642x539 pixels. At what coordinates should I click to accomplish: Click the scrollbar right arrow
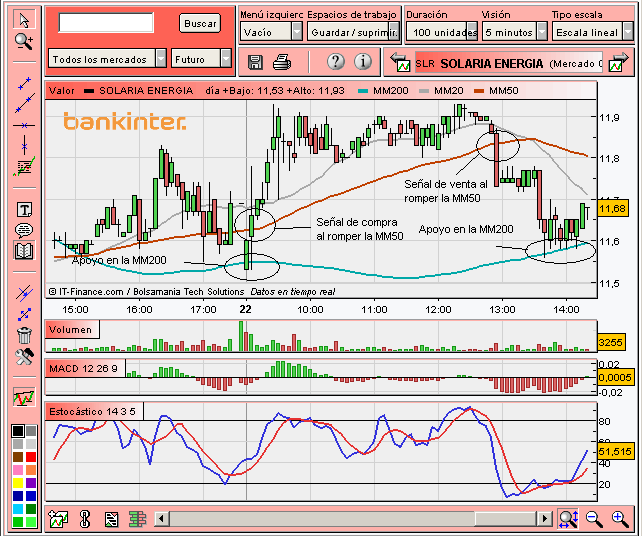click(545, 519)
